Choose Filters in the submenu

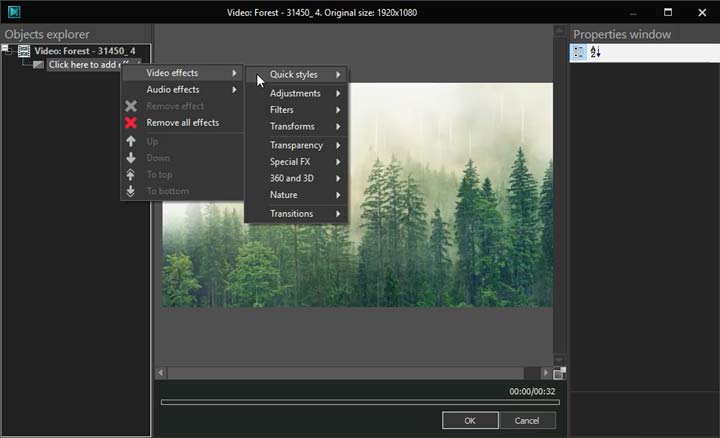click(x=296, y=110)
